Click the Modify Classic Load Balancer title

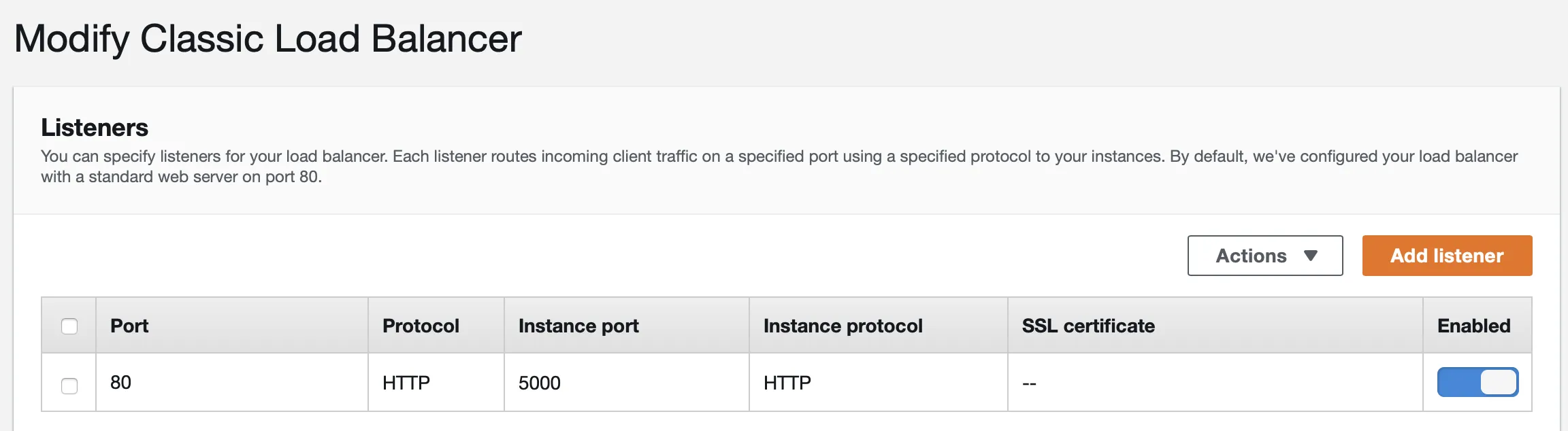click(x=268, y=39)
